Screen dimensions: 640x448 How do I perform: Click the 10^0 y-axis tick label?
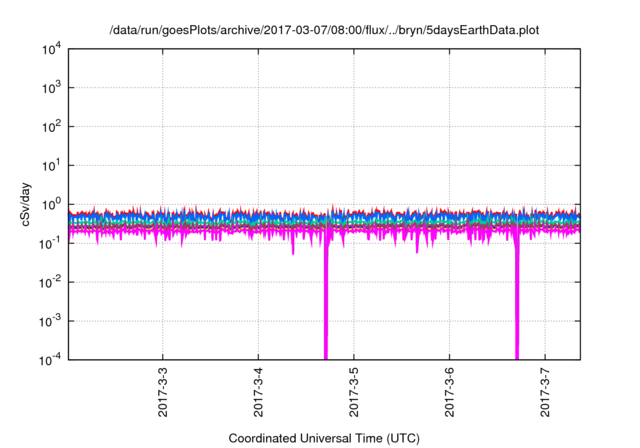click(x=52, y=205)
